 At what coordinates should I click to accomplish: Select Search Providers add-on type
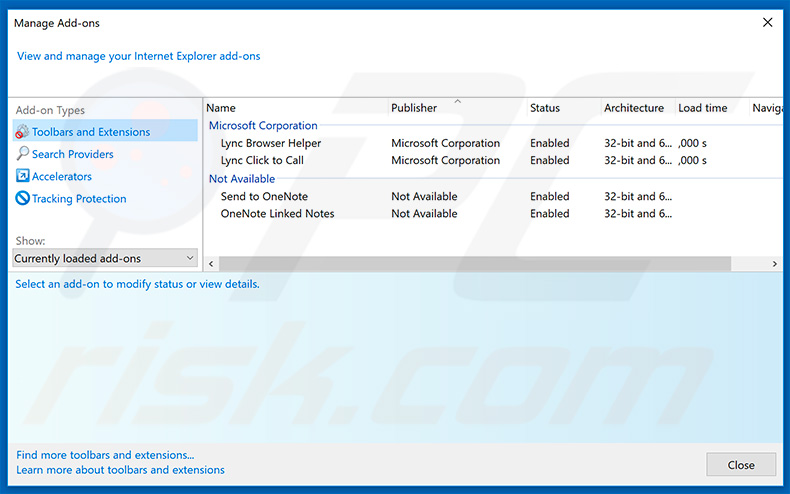[73, 154]
